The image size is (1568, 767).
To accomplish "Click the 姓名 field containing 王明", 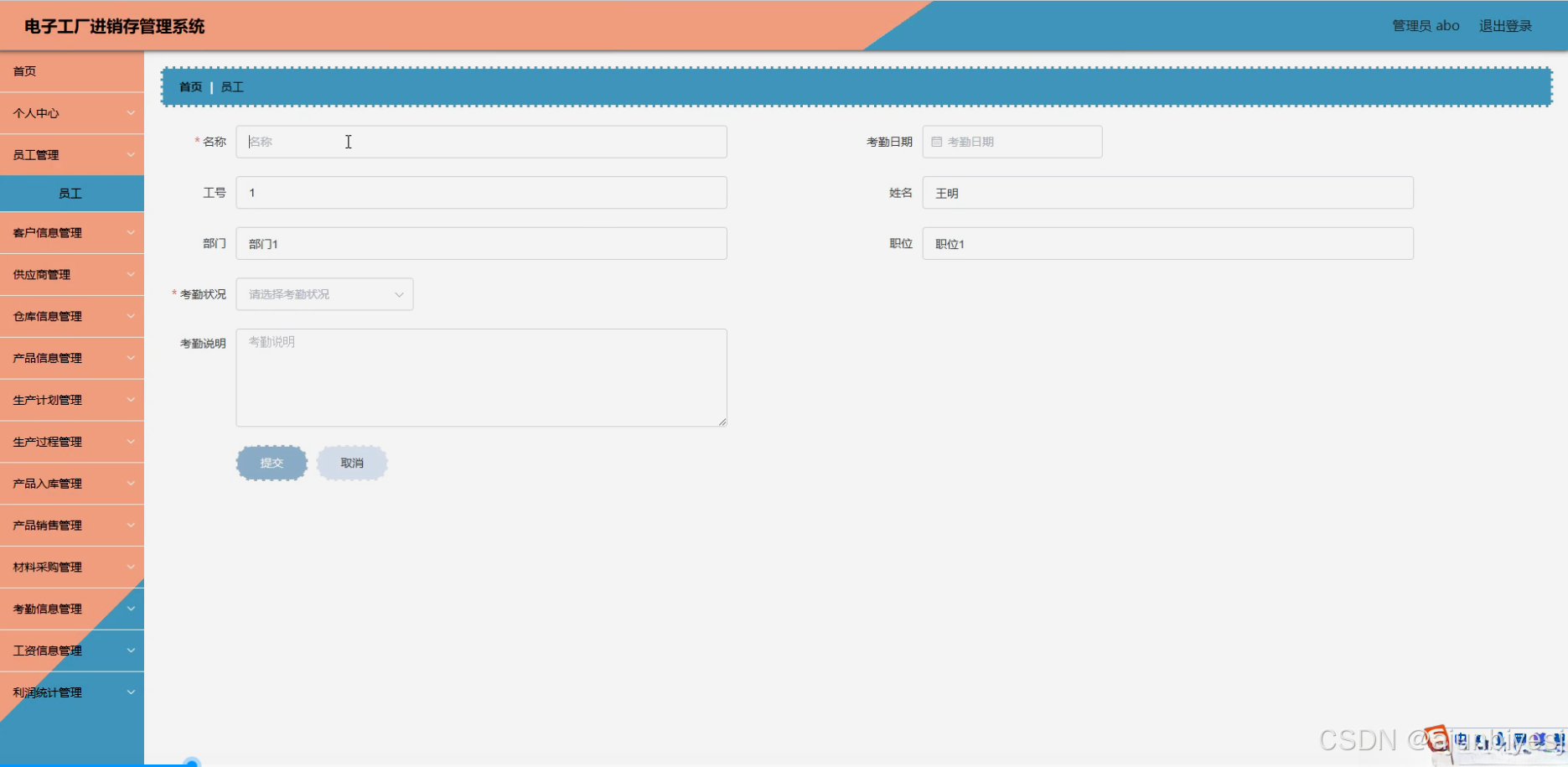I will click(x=1168, y=193).
